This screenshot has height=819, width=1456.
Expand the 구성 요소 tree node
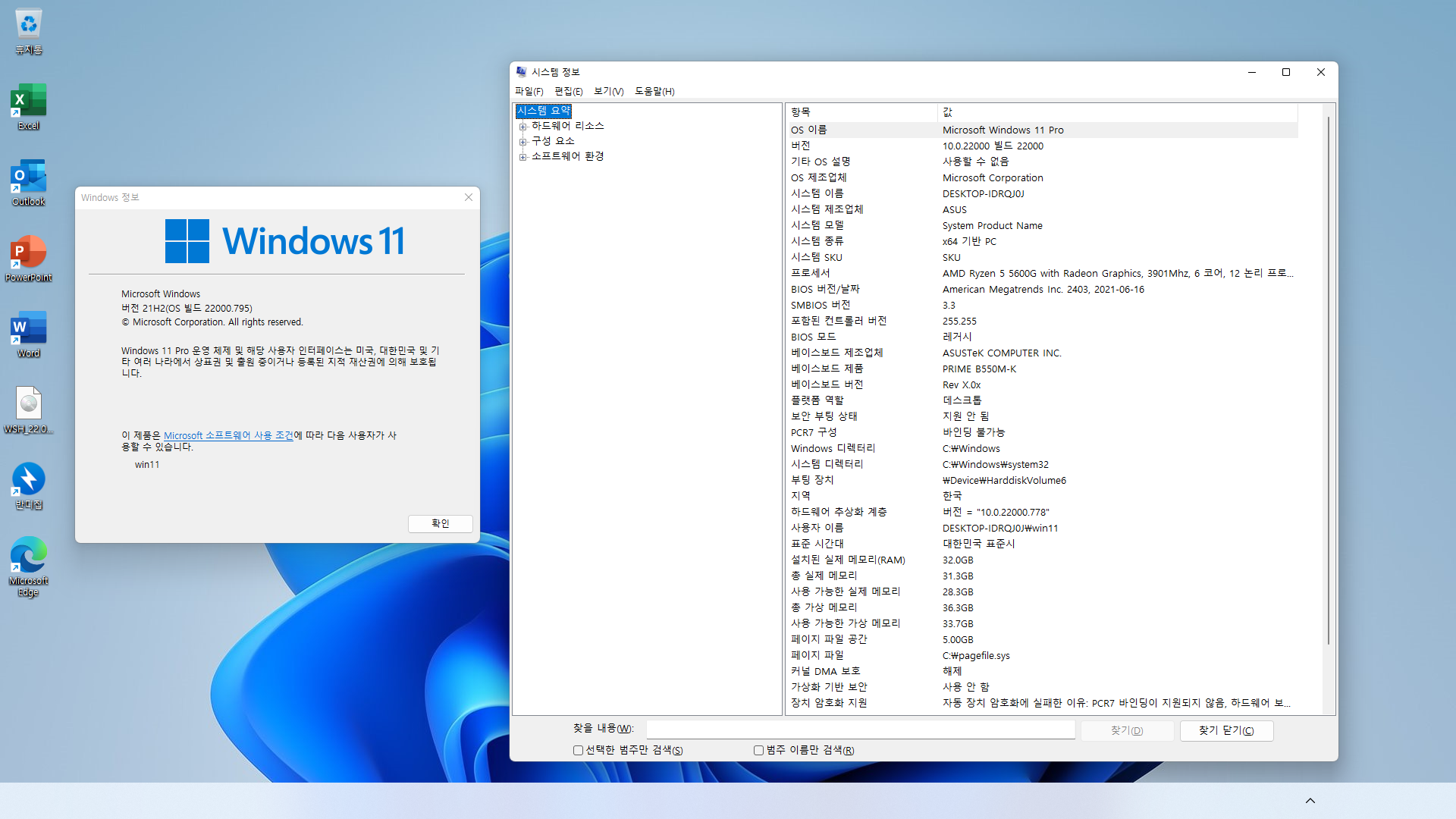pyautogui.click(x=522, y=142)
